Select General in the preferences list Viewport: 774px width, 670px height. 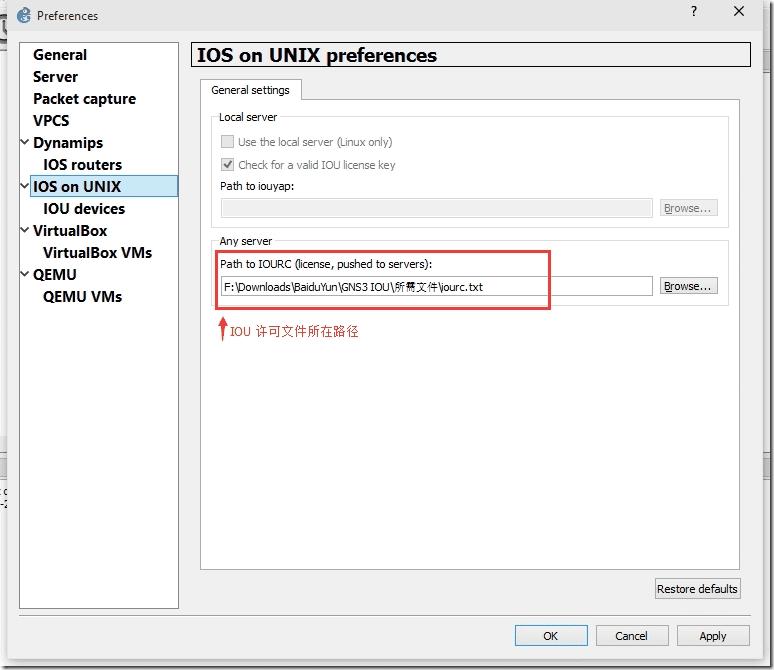tap(60, 55)
